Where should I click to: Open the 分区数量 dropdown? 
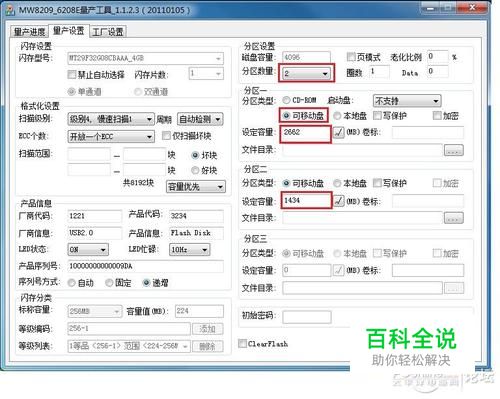[306, 73]
